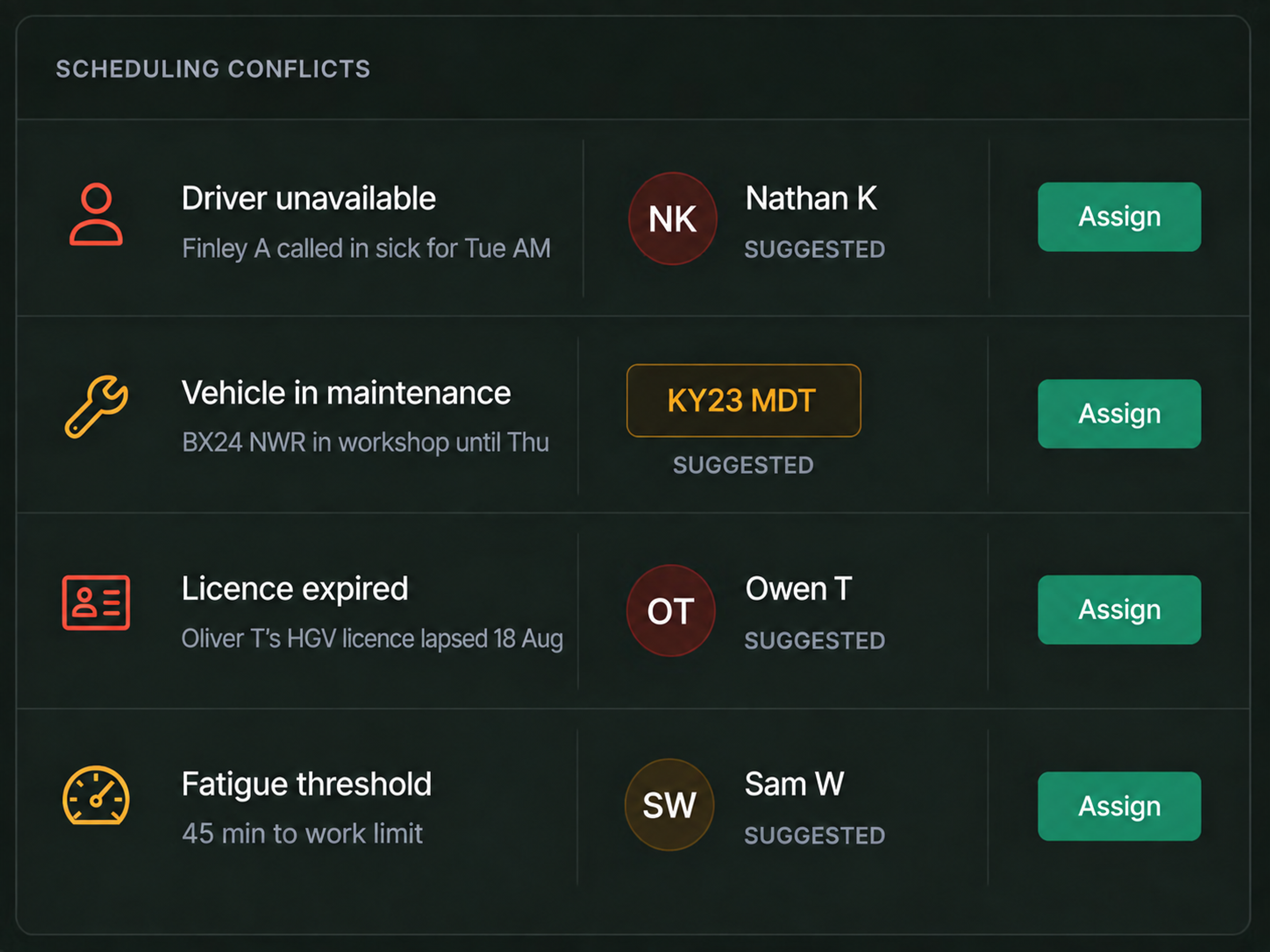Click '45 min to work limit' text

click(x=303, y=834)
